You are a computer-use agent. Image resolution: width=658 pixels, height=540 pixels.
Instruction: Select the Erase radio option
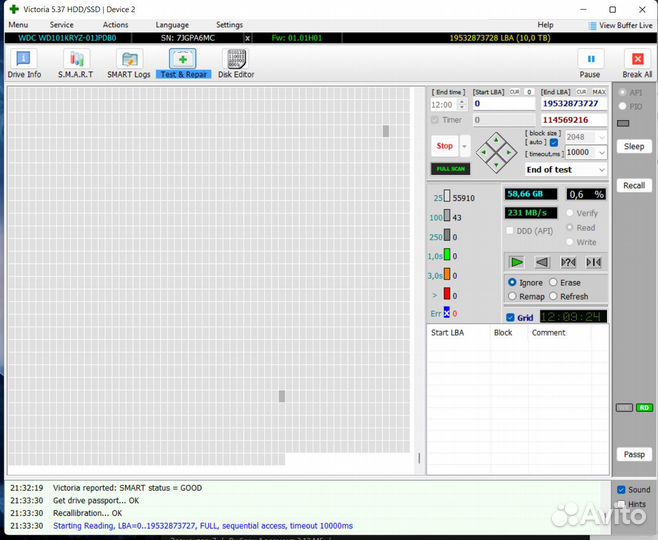click(x=553, y=283)
